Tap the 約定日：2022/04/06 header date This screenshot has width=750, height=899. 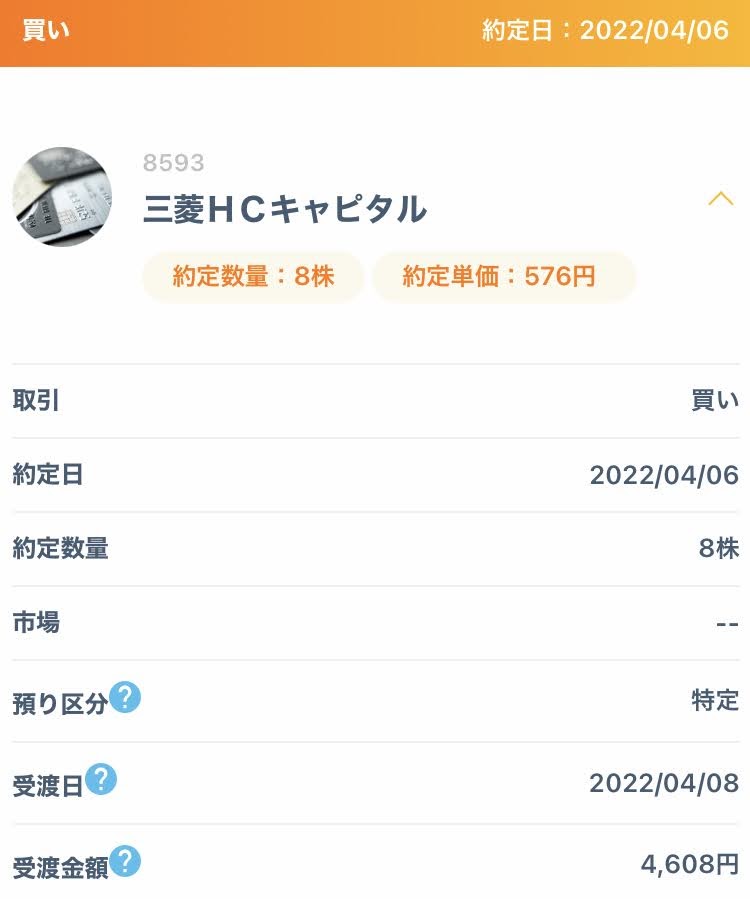[606, 30]
